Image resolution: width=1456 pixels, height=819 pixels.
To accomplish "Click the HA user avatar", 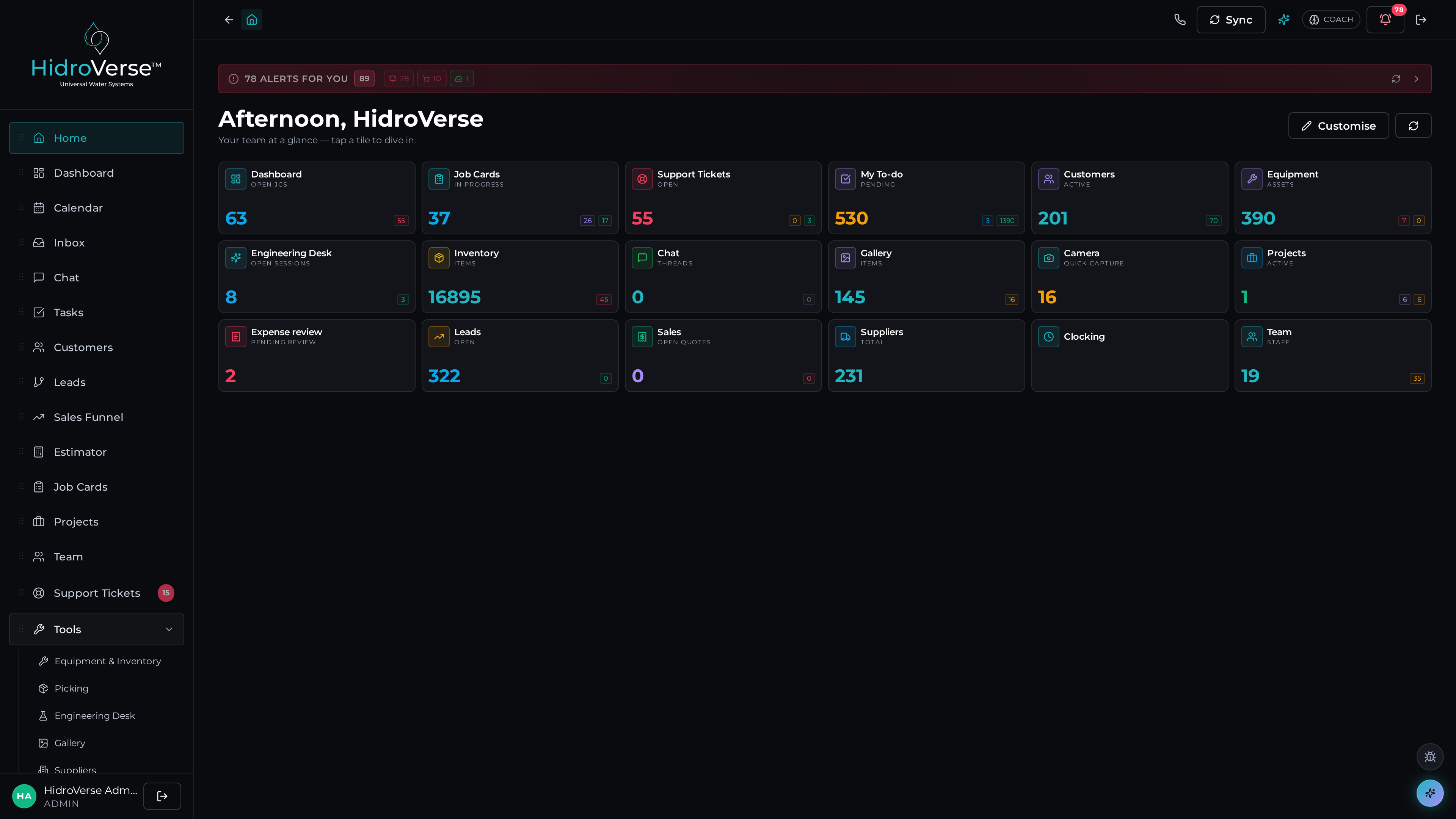I will [24, 796].
